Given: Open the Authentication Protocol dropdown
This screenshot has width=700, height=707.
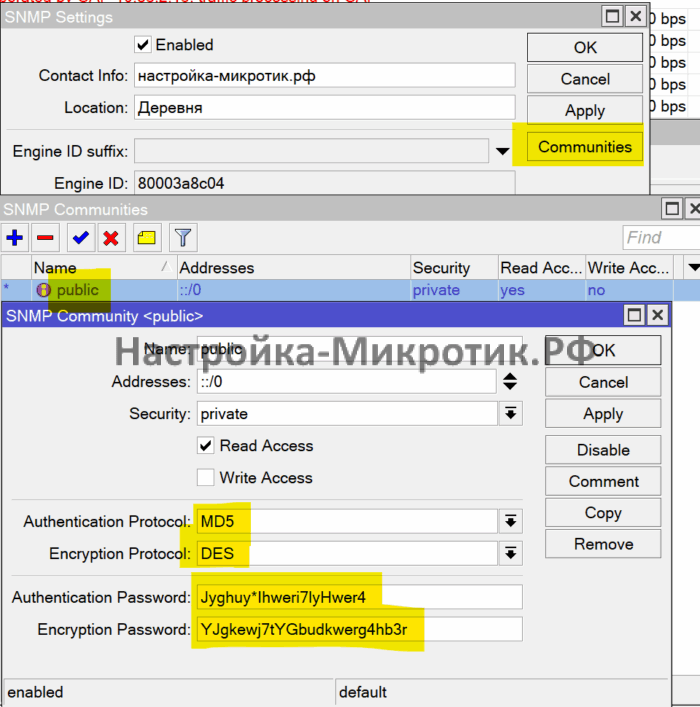Looking at the screenshot, I should pos(511,522).
